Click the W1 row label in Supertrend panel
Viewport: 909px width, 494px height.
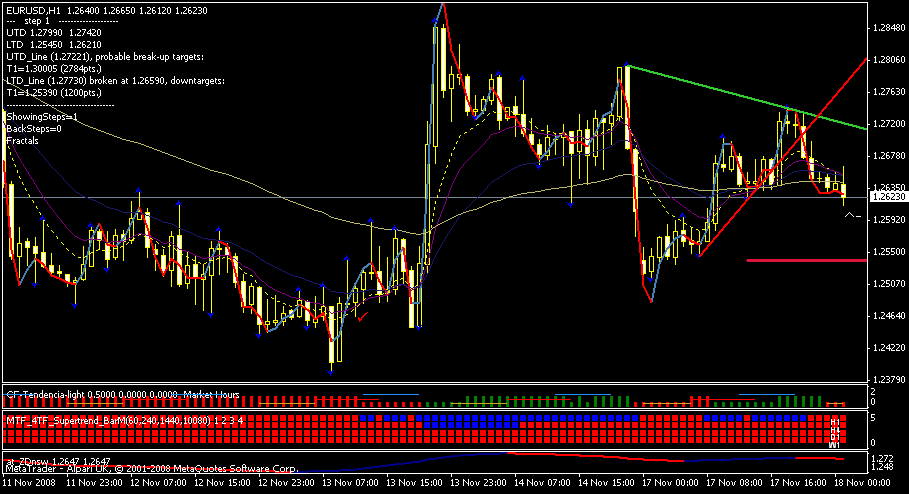click(834, 445)
